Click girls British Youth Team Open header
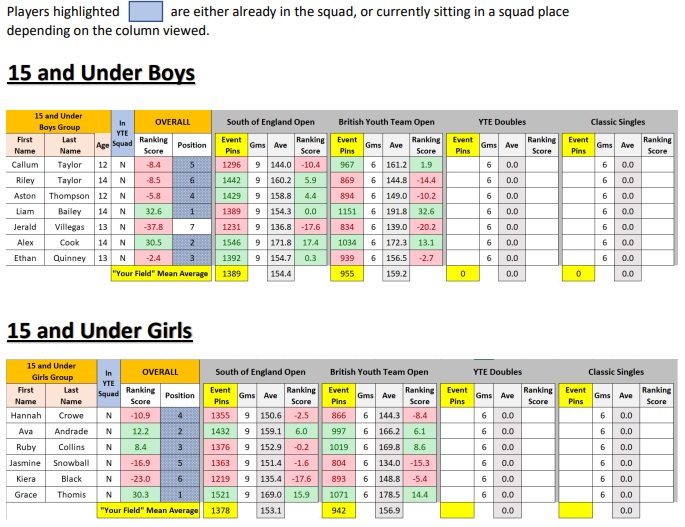Image resolution: width=685 pixels, height=527 pixels. [x=379, y=372]
